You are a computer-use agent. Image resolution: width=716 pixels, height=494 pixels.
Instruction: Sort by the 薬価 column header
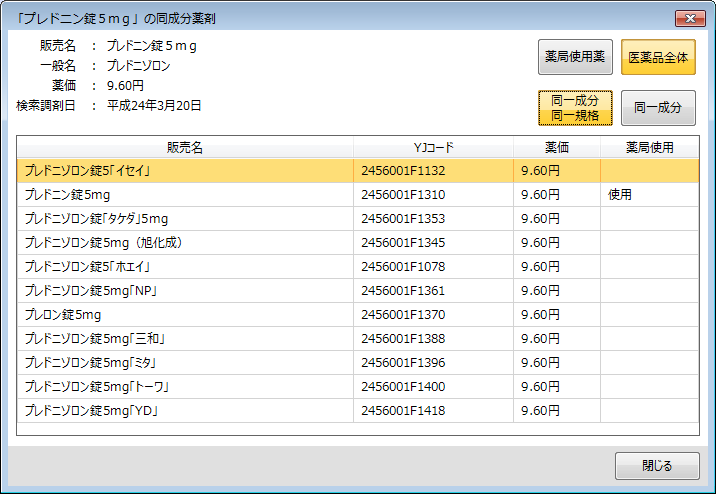pyautogui.click(x=557, y=147)
